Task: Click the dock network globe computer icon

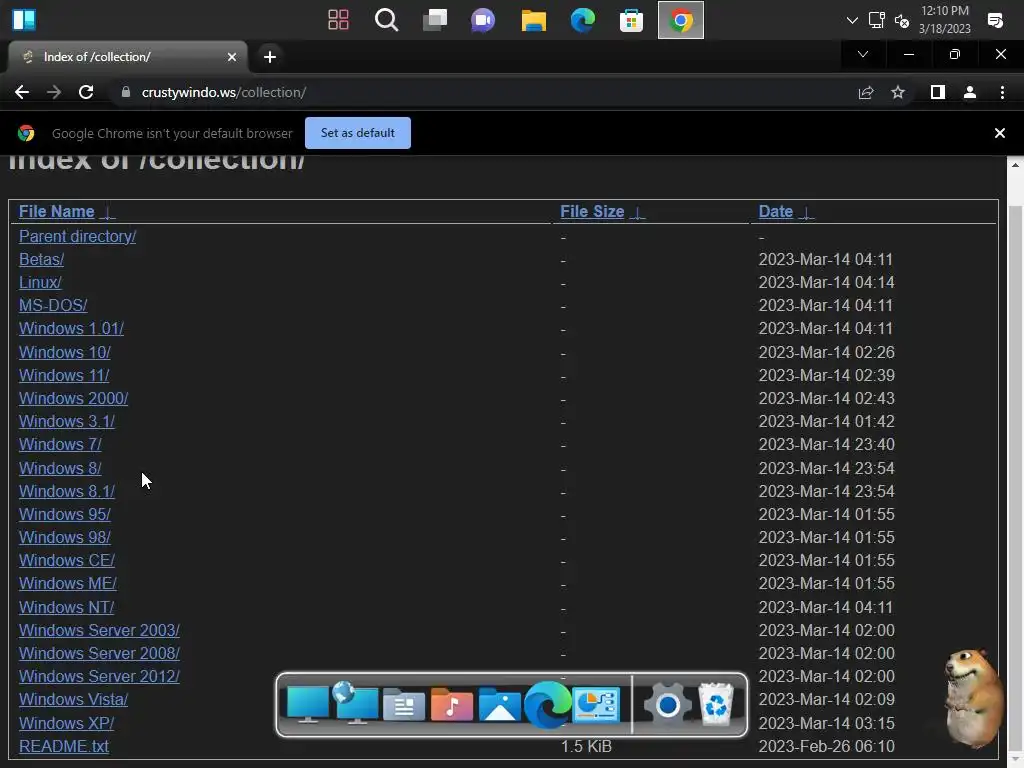Action: pos(355,703)
